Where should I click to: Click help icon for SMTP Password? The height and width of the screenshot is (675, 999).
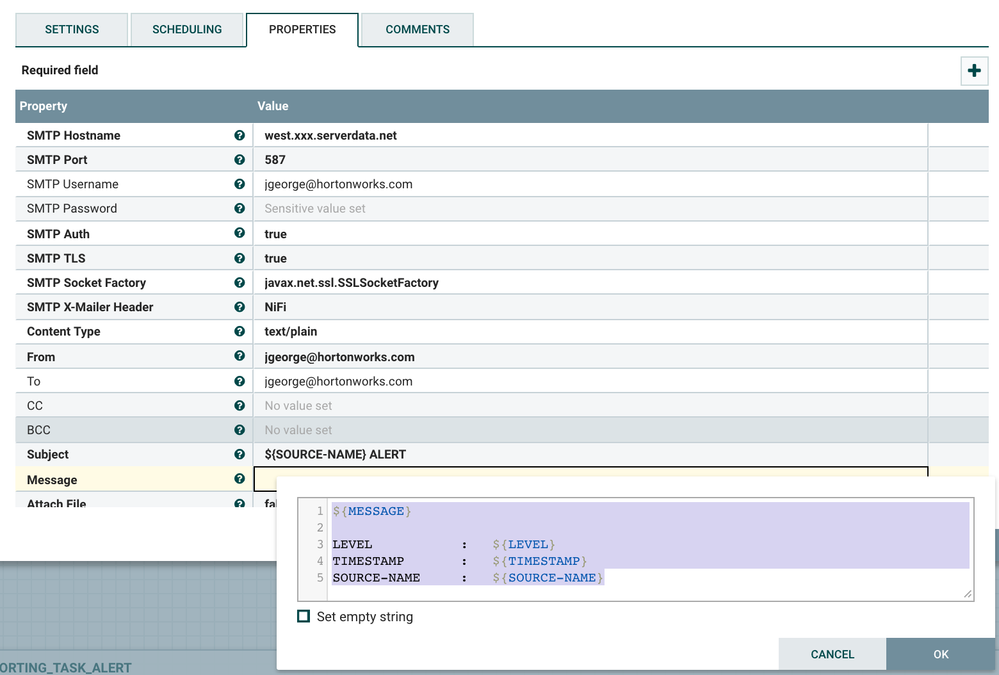[x=239, y=209]
